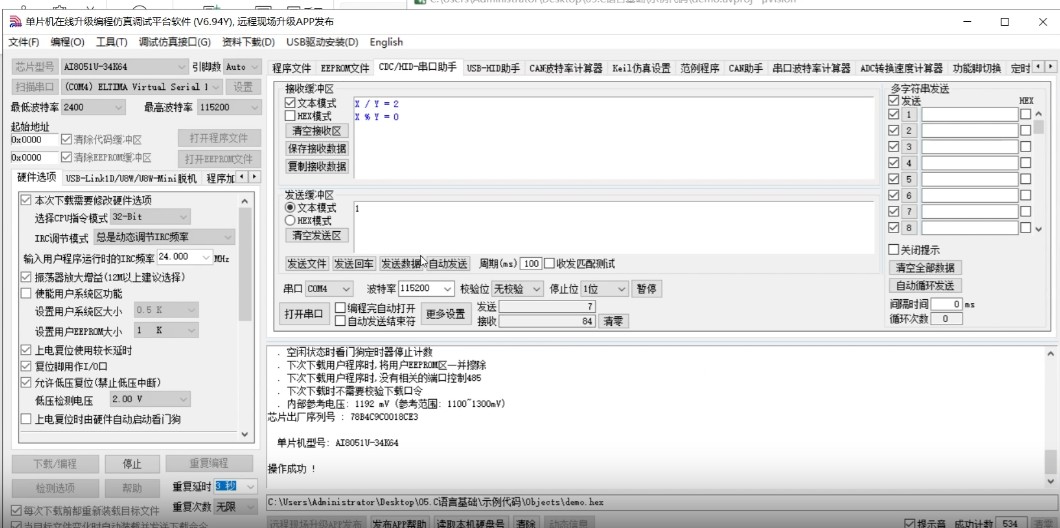
Task: Switch to USB-Link1D/U8W/U8W-Mini脱机 tab
Action: [131, 178]
